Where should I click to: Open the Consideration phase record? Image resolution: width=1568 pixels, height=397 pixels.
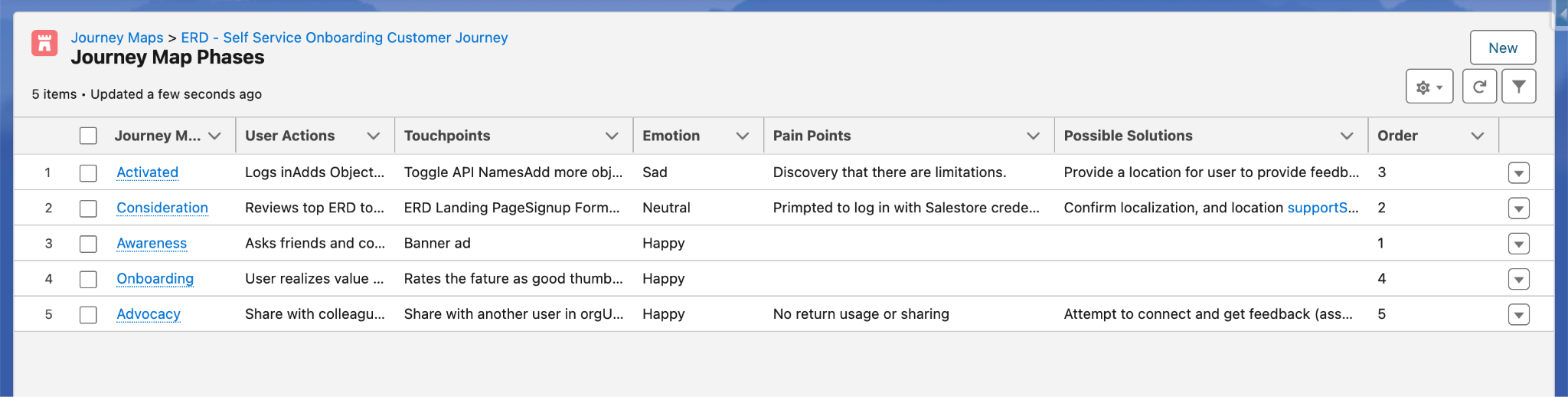pos(162,208)
